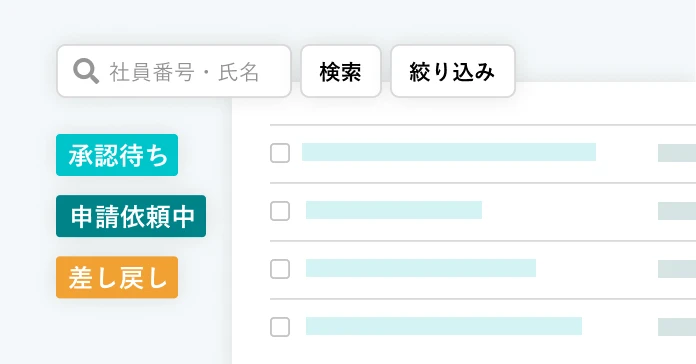This screenshot has height=364, width=696.
Task: Click the gray block at first row's right edge
Action: click(x=677, y=153)
